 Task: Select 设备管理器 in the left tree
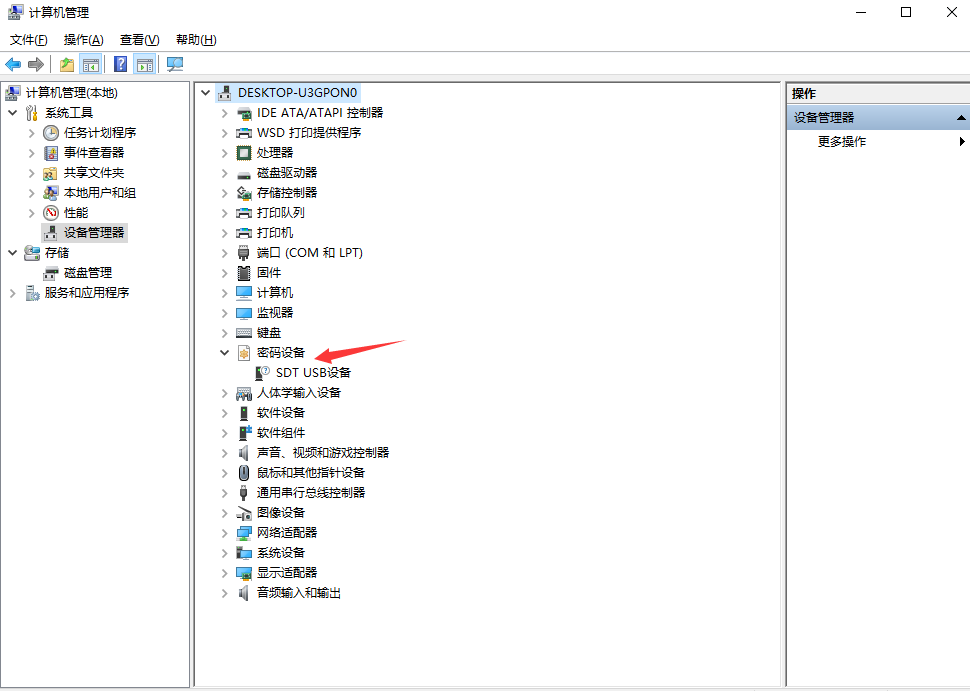coord(94,233)
